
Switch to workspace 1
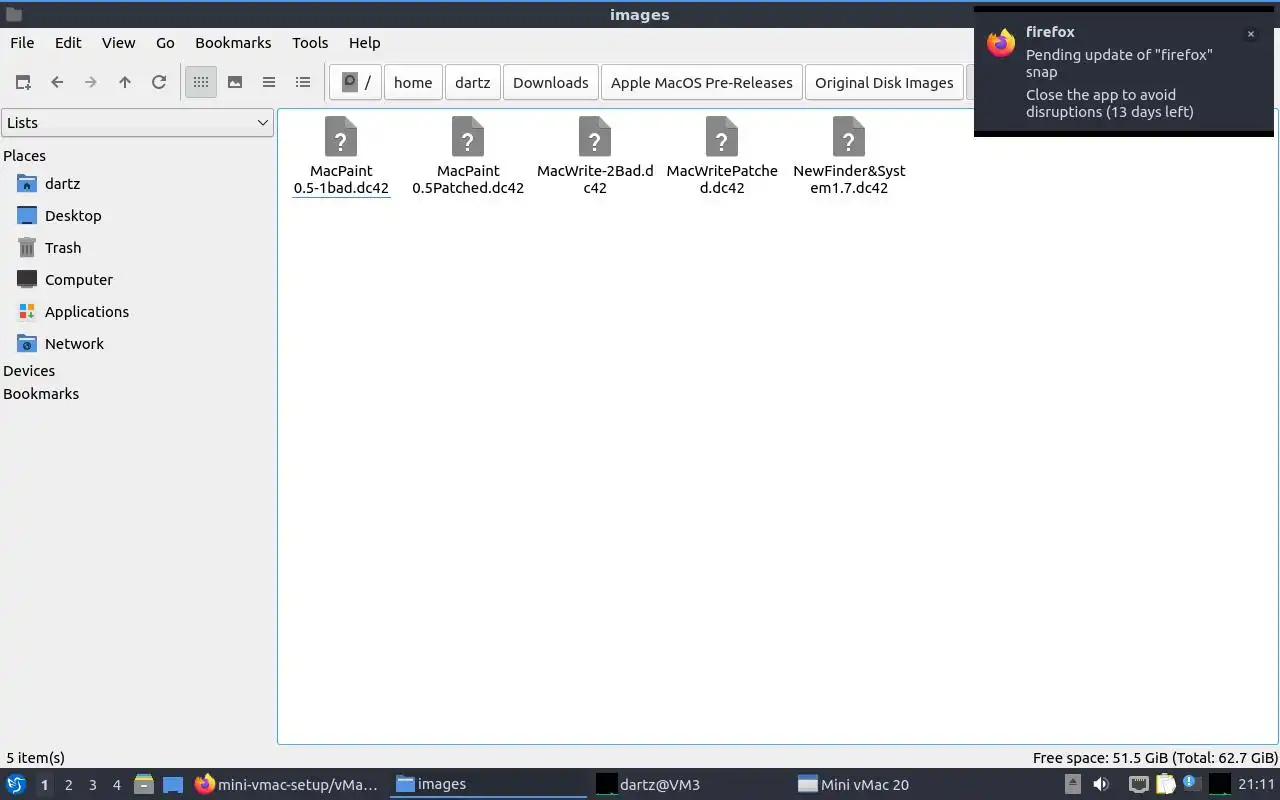[x=44, y=785]
